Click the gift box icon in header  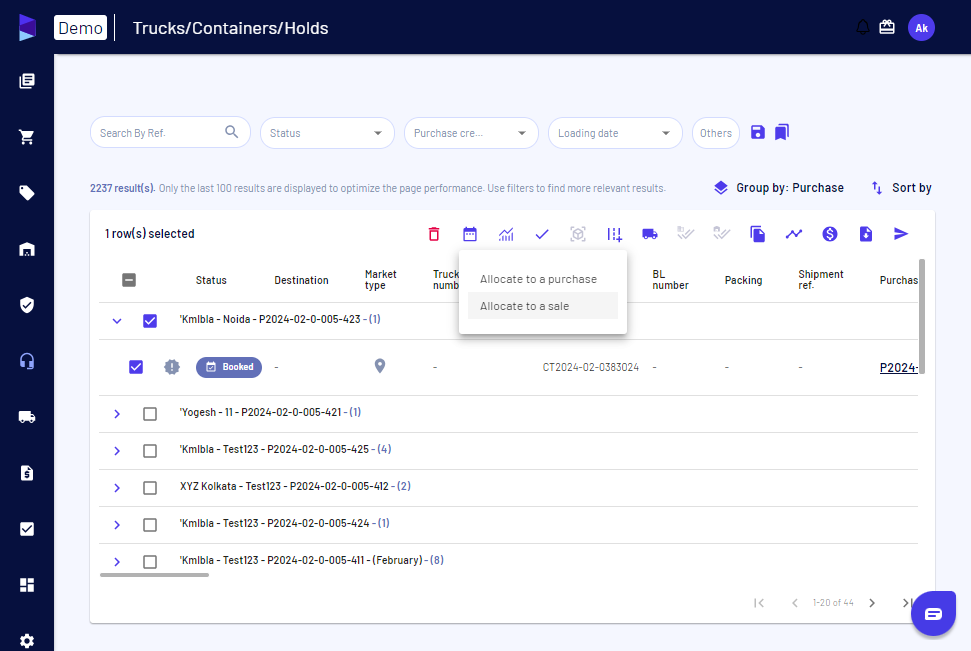pos(887,27)
